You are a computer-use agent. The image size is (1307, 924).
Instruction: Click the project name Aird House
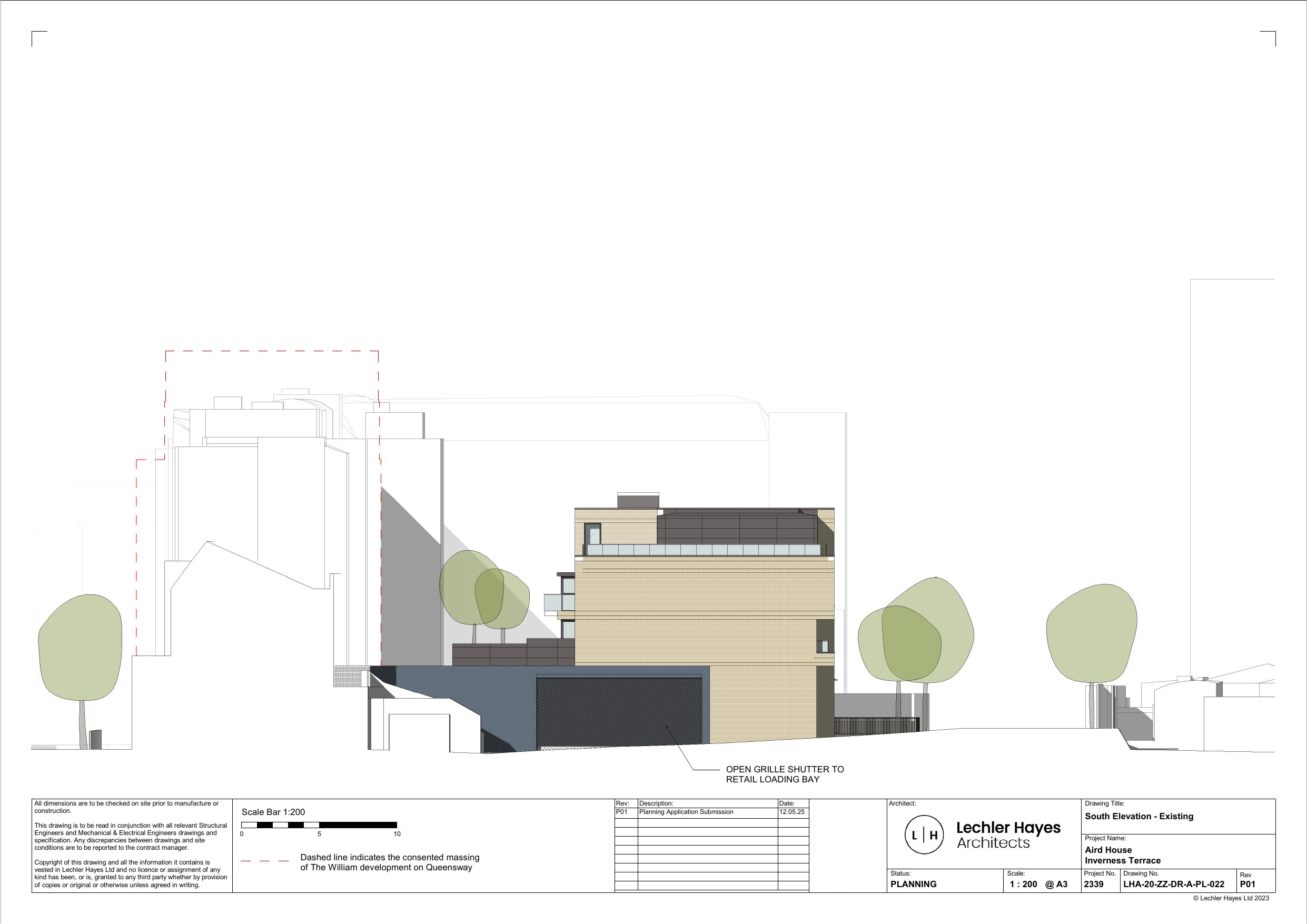coord(1108,850)
